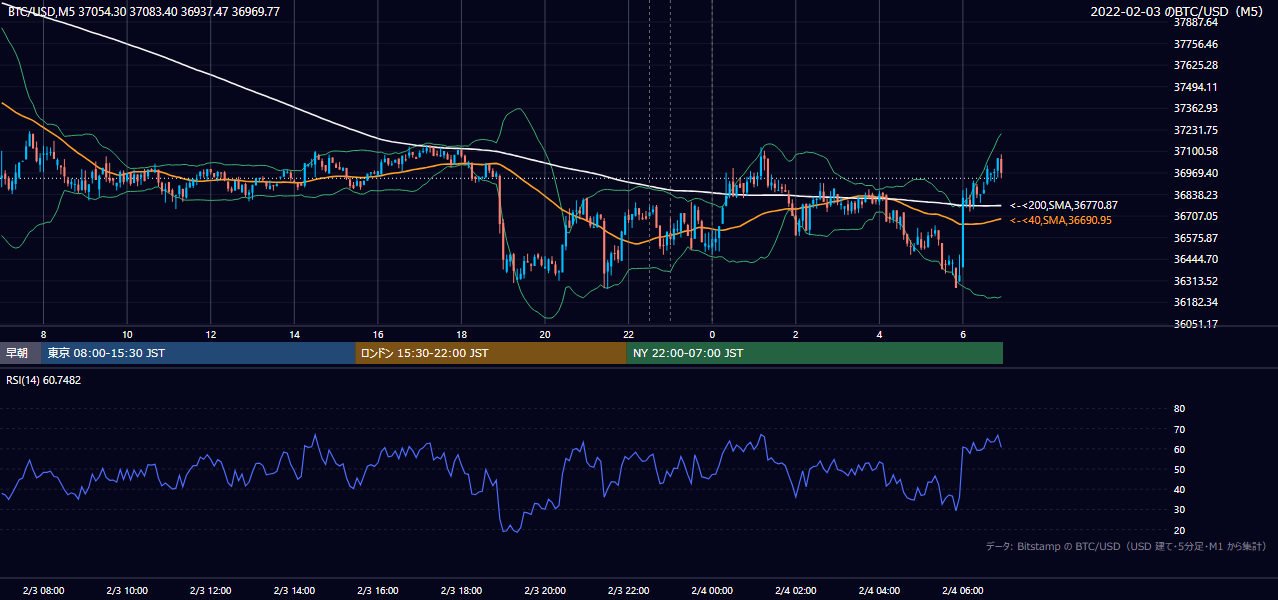Viewport: 1278px width, 600px height.
Task: Click hour tick 14 under price chart
Action: point(294,334)
